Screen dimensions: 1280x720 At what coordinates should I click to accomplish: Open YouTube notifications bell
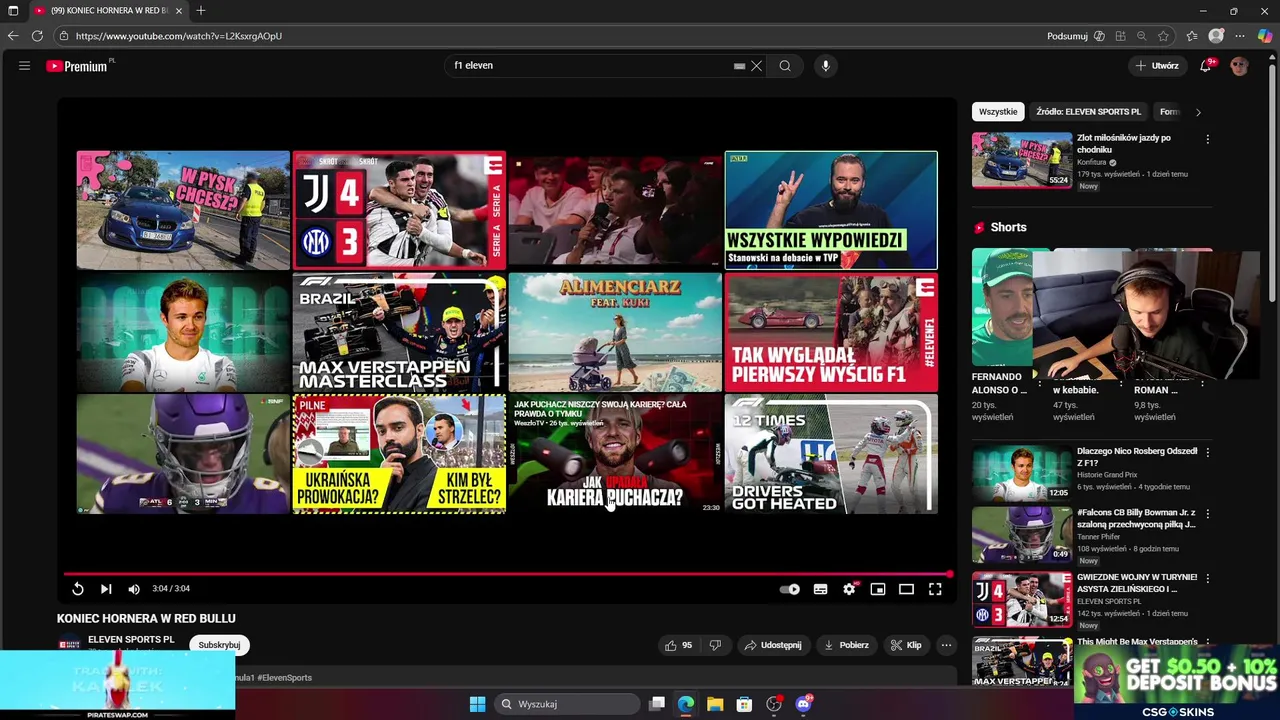click(1207, 66)
